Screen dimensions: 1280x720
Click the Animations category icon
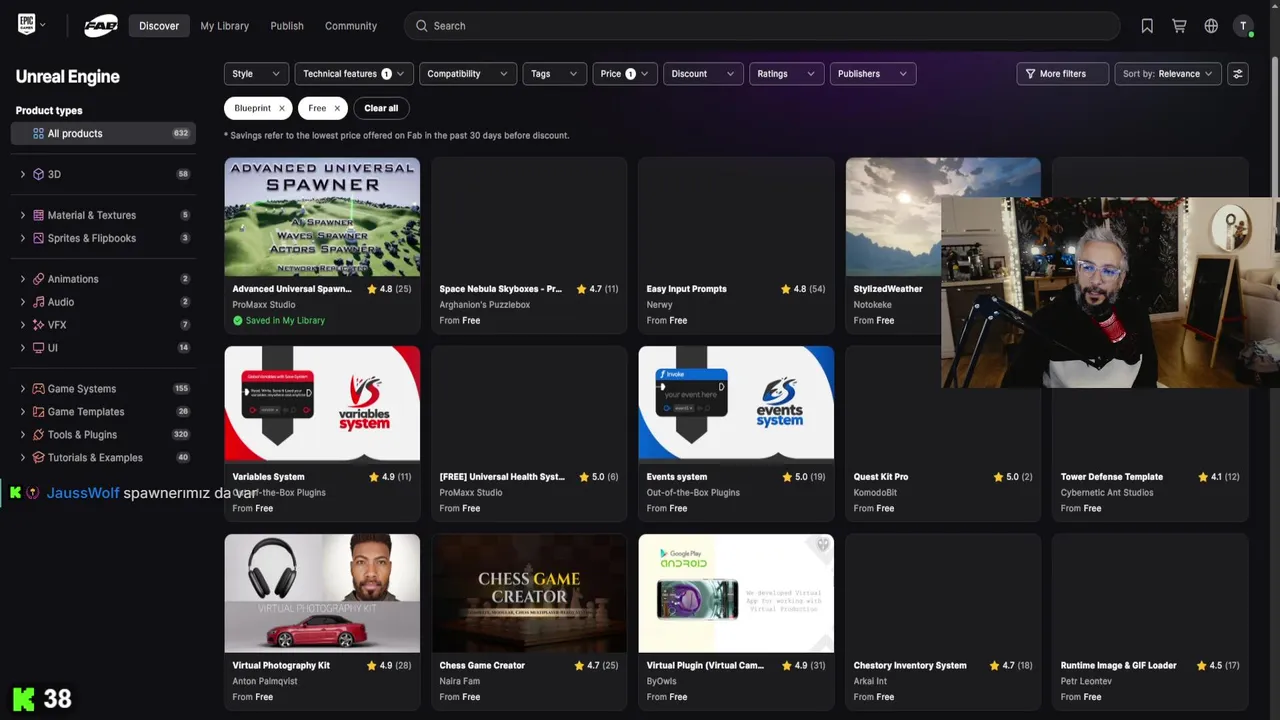click(x=38, y=279)
